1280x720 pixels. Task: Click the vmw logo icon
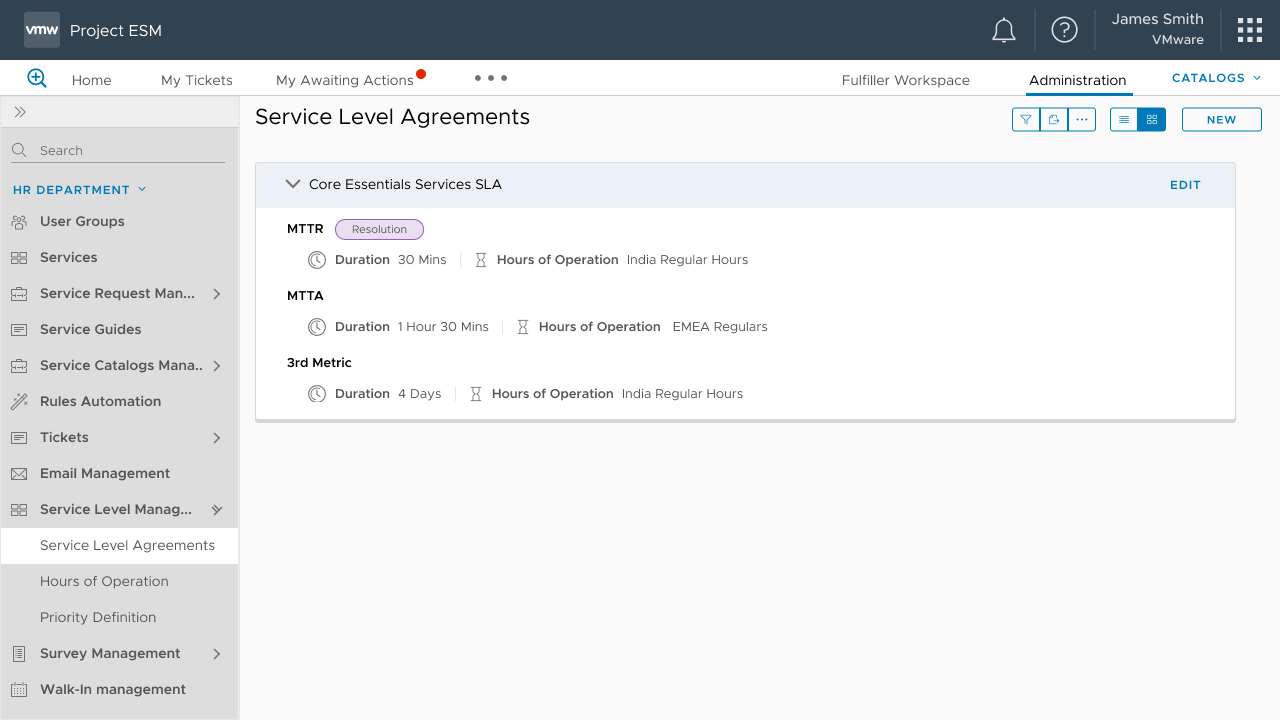tap(42, 30)
